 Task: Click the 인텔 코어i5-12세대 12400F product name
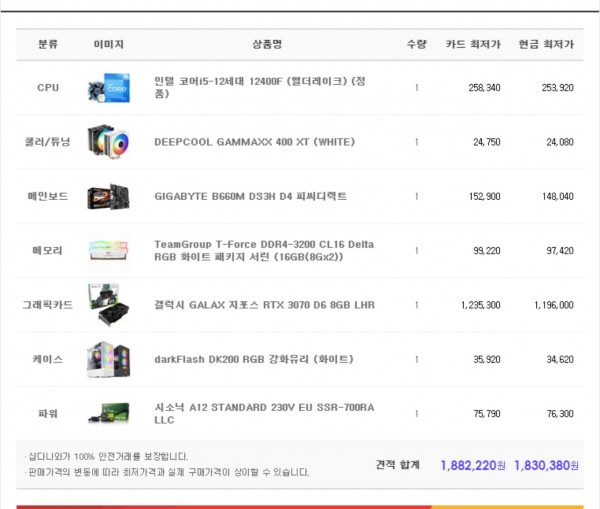[260, 87]
